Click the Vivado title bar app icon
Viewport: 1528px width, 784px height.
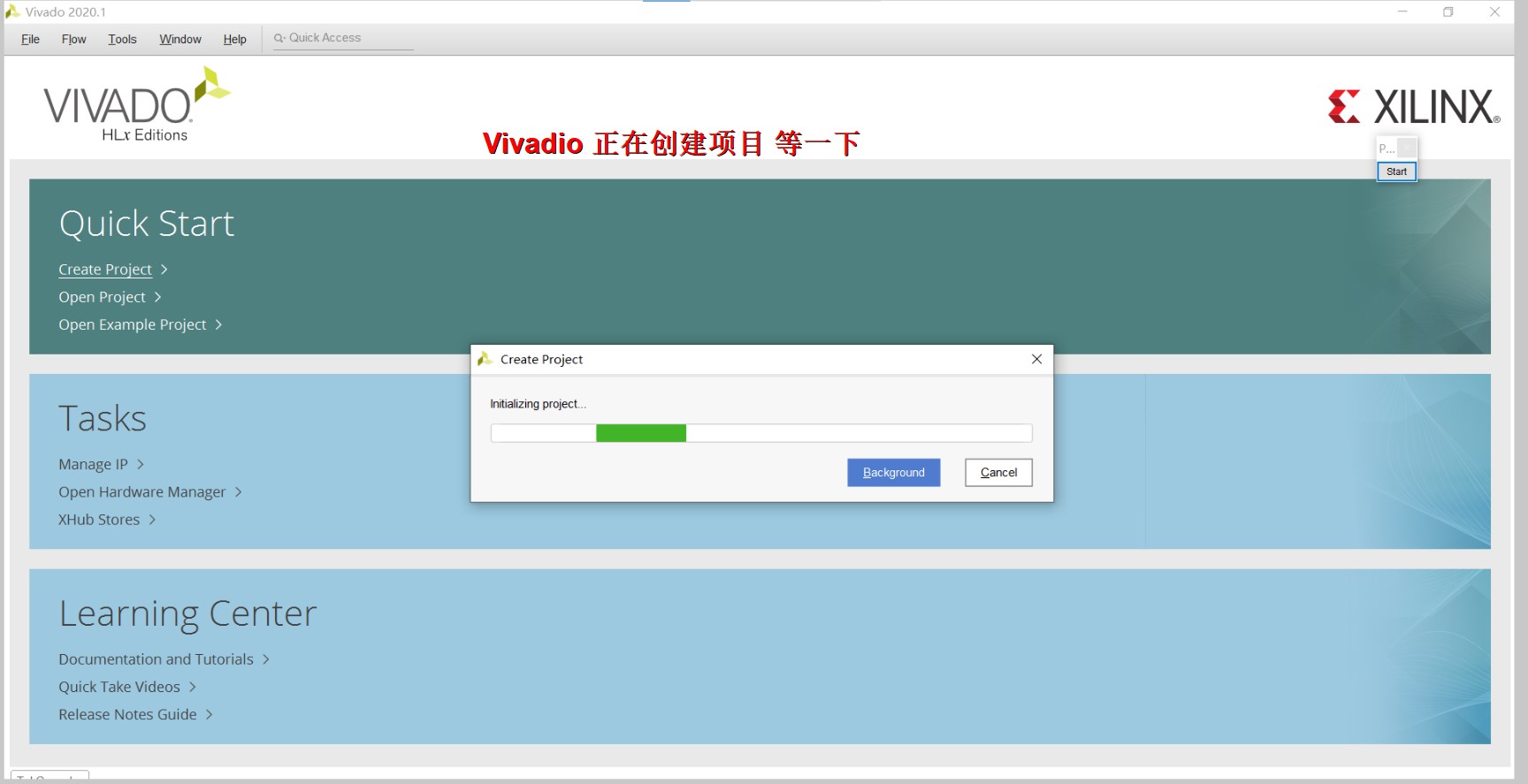click(x=12, y=11)
